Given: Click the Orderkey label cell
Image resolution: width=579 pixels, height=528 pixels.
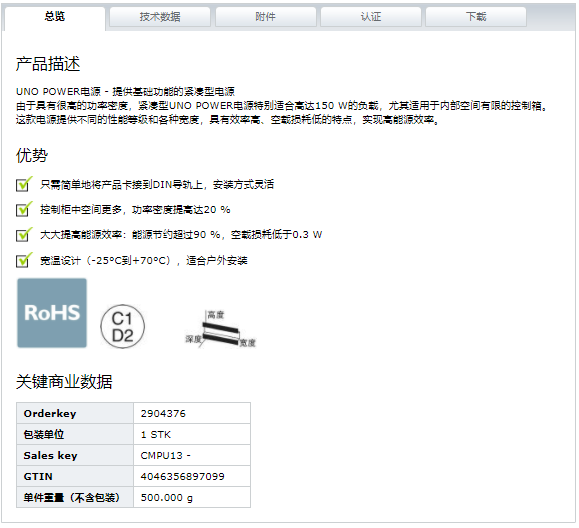Looking at the screenshot, I should (x=75, y=414).
